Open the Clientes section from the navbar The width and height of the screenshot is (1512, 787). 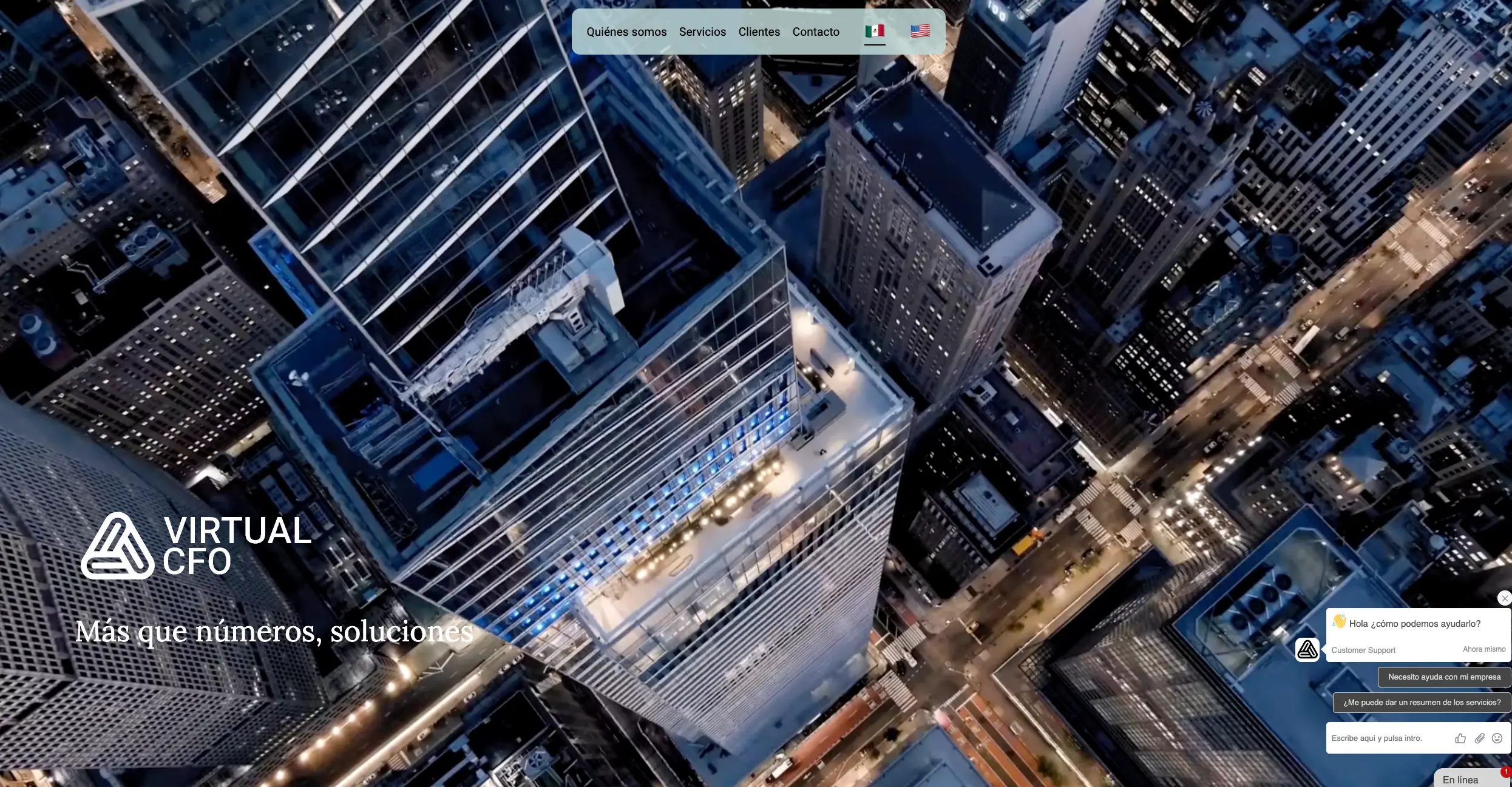[x=759, y=32]
